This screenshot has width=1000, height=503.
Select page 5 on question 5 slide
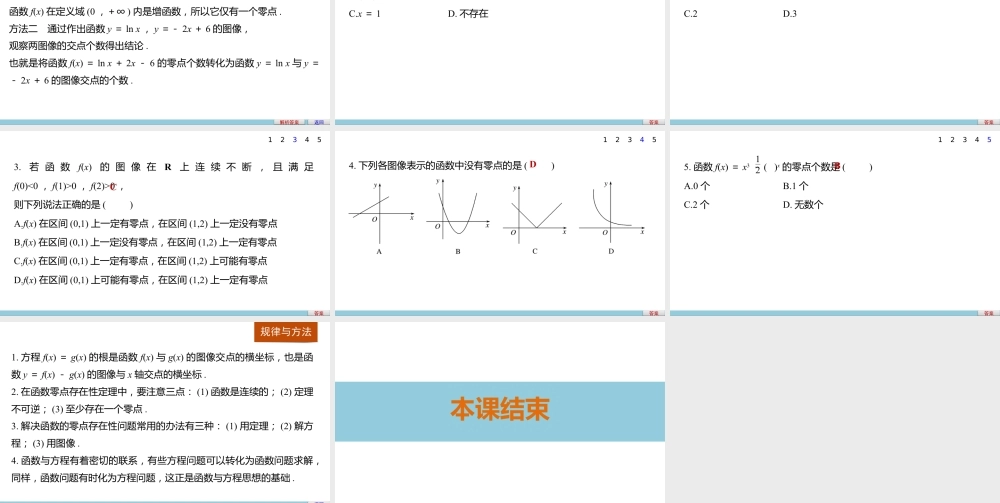(989, 140)
